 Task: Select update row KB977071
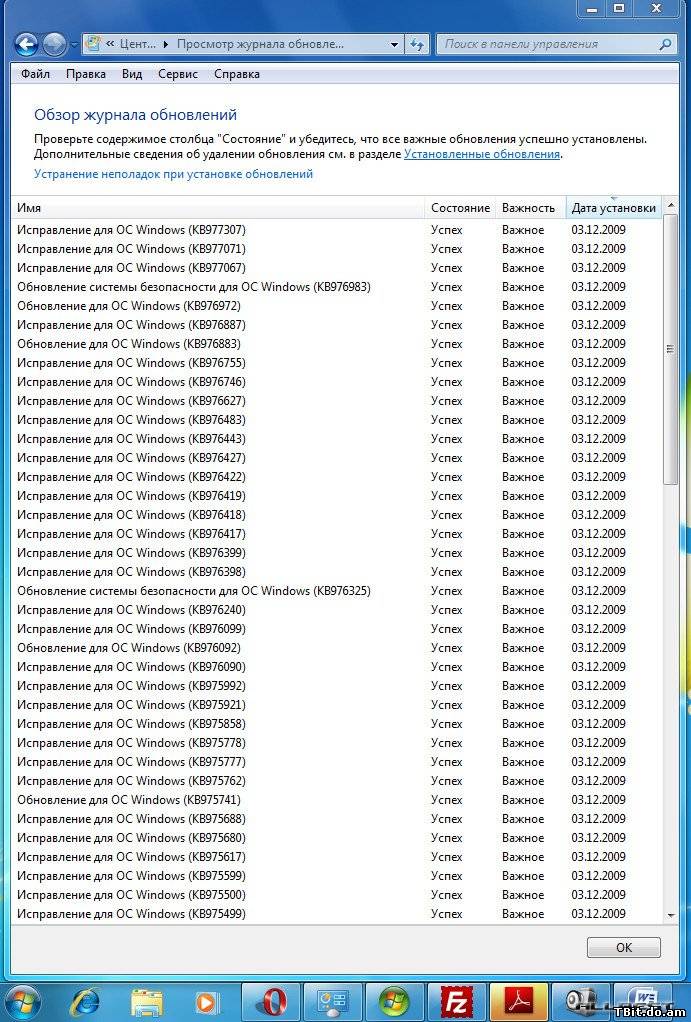[336, 248]
